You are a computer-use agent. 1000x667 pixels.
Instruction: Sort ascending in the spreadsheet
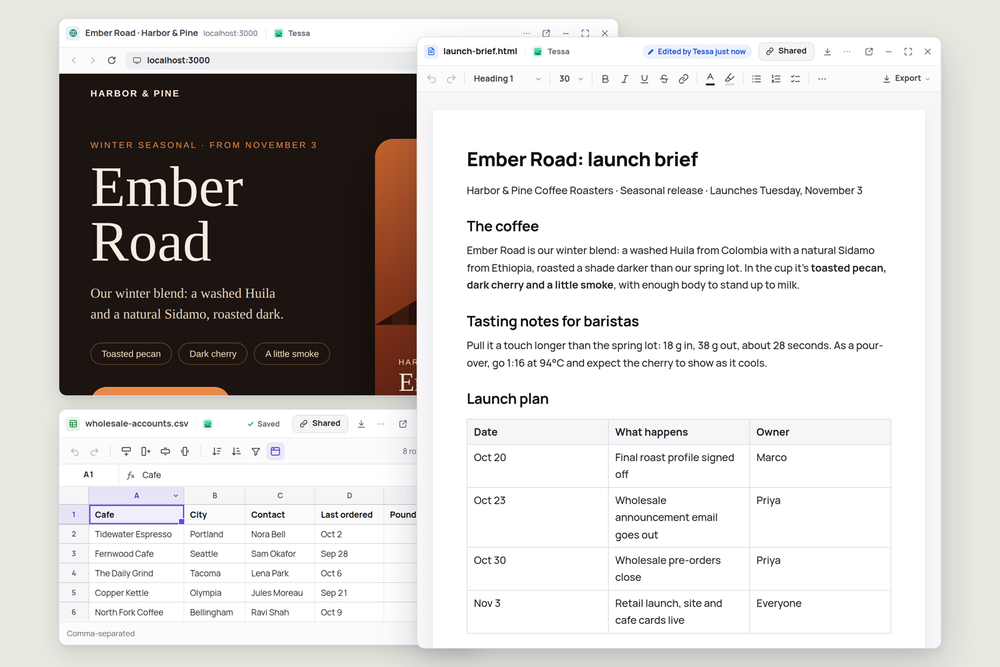[217, 451]
